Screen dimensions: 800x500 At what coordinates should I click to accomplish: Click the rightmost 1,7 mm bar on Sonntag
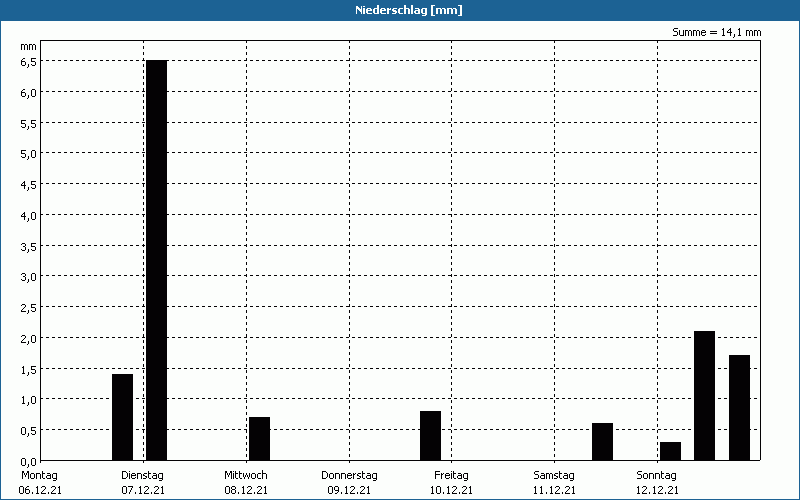tap(739, 408)
